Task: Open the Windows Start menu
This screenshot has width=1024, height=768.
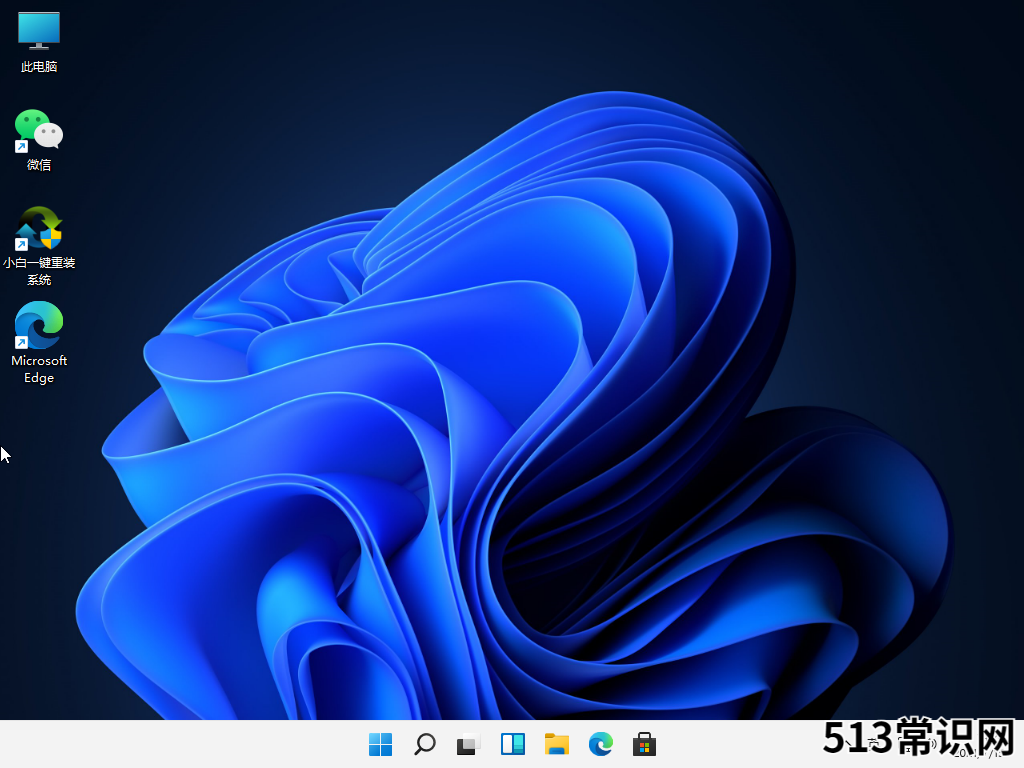Action: tap(381, 744)
